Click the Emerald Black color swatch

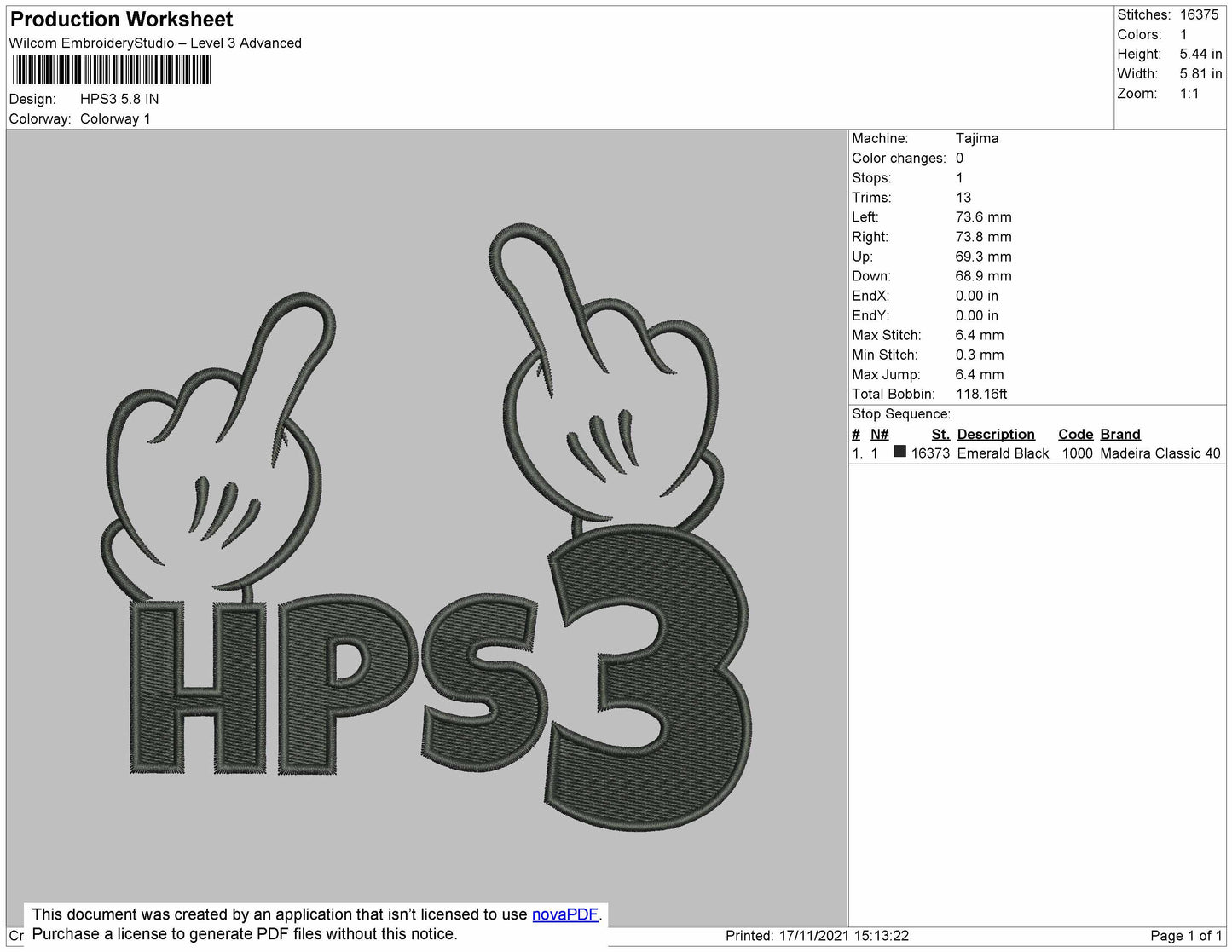coord(899,453)
